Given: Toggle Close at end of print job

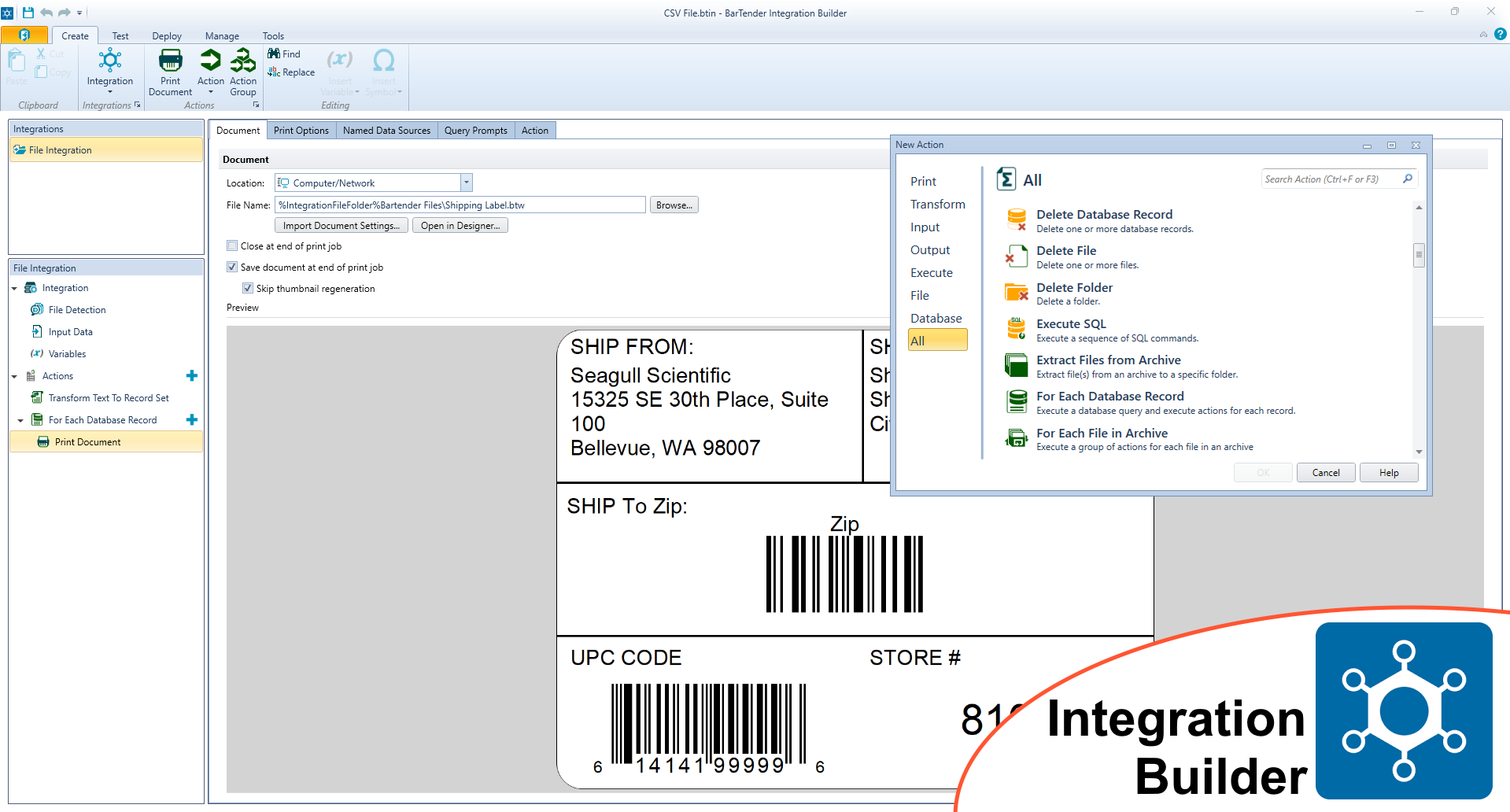Looking at the screenshot, I should (x=232, y=245).
